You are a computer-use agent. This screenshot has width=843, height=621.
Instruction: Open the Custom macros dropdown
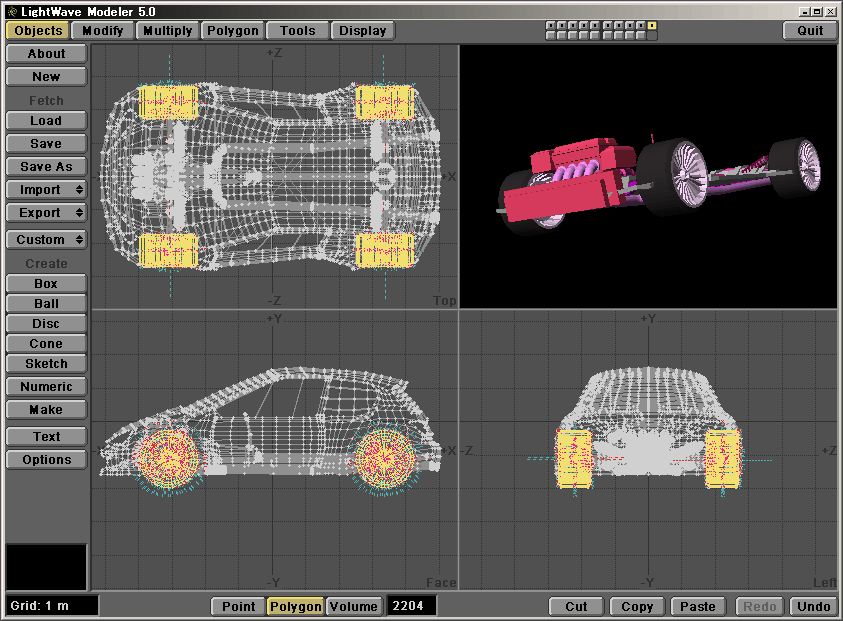click(46, 240)
